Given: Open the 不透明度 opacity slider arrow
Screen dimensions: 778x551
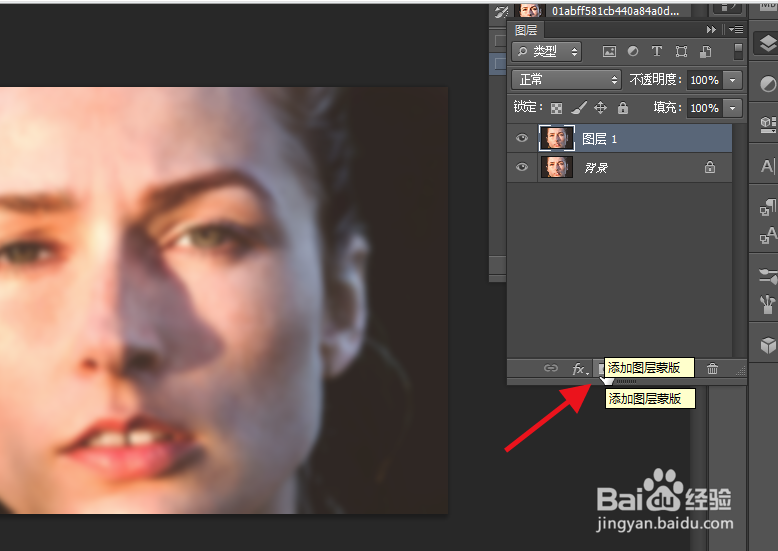Looking at the screenshot, I should [x=732, y=80].
